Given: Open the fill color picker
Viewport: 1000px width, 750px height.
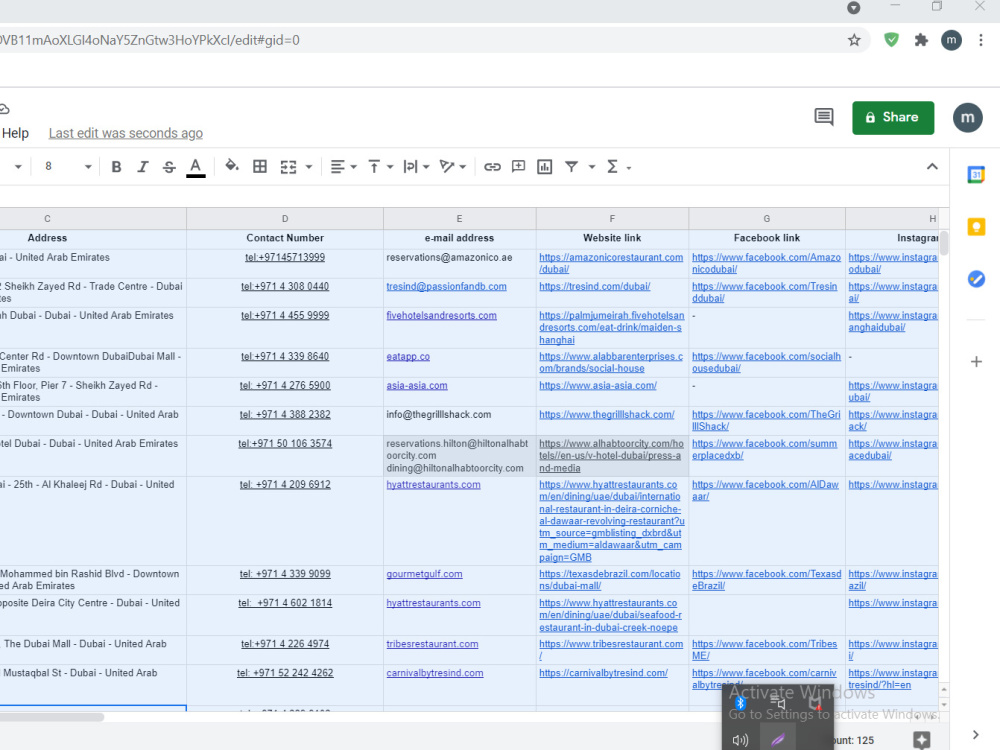Looking at the screenshot, I should [232, 166].
